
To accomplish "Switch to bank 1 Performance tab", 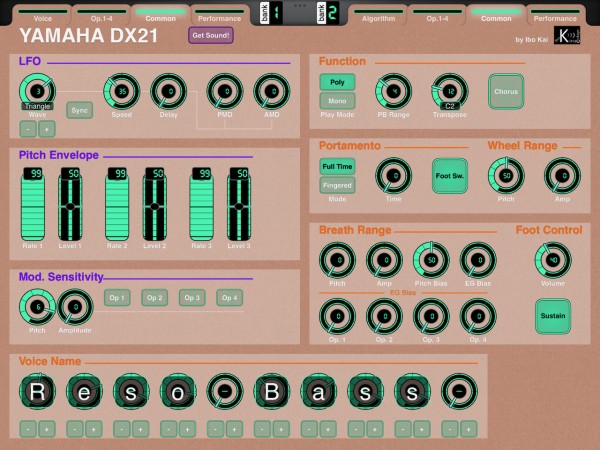I will [219, 16].
